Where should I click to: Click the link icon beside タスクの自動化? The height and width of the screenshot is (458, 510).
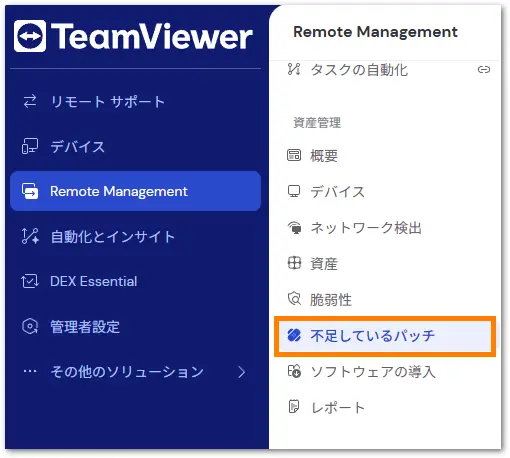(483, 70)
